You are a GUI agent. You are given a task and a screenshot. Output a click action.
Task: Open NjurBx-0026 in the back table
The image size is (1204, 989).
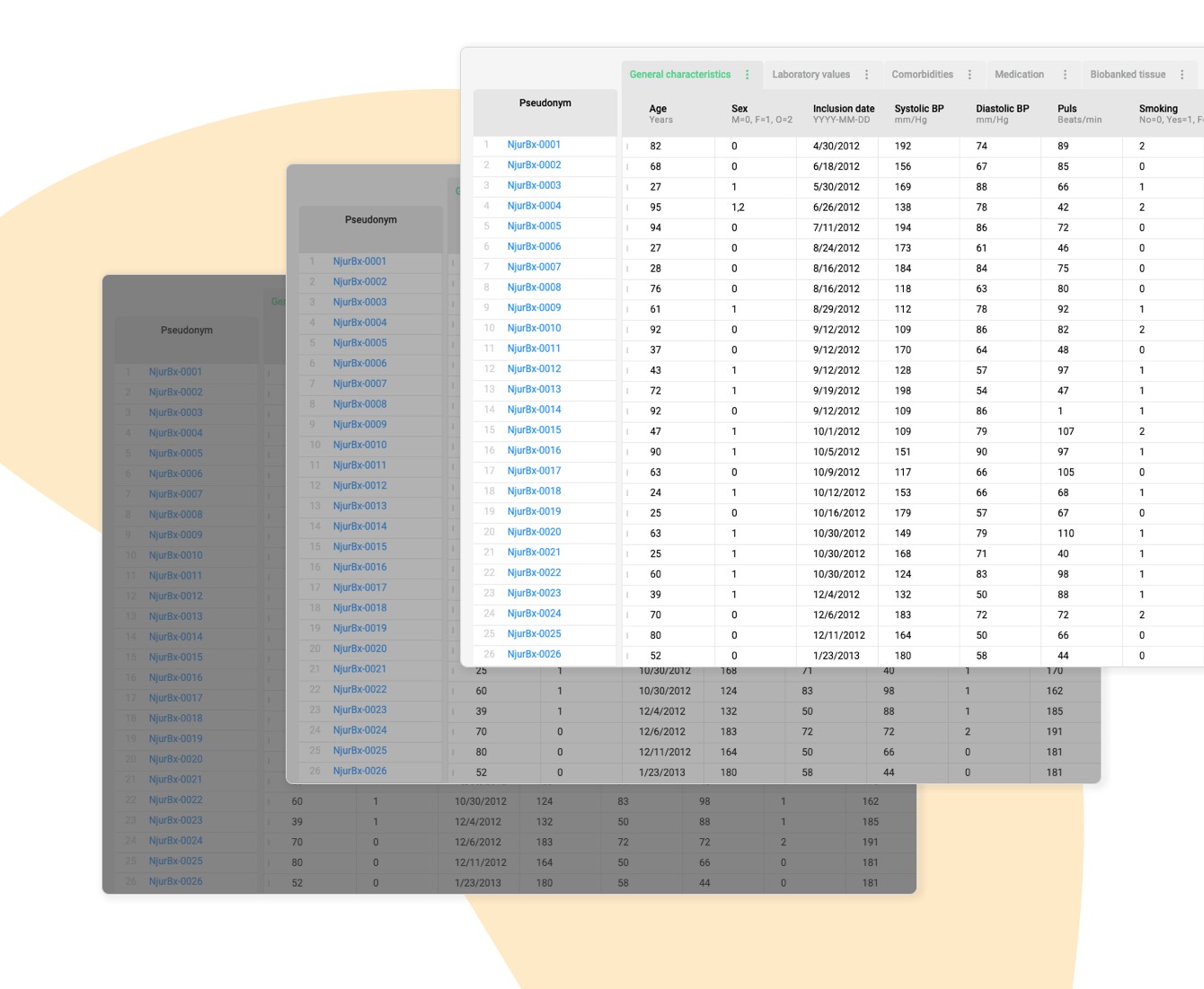[x=175, y=881]
